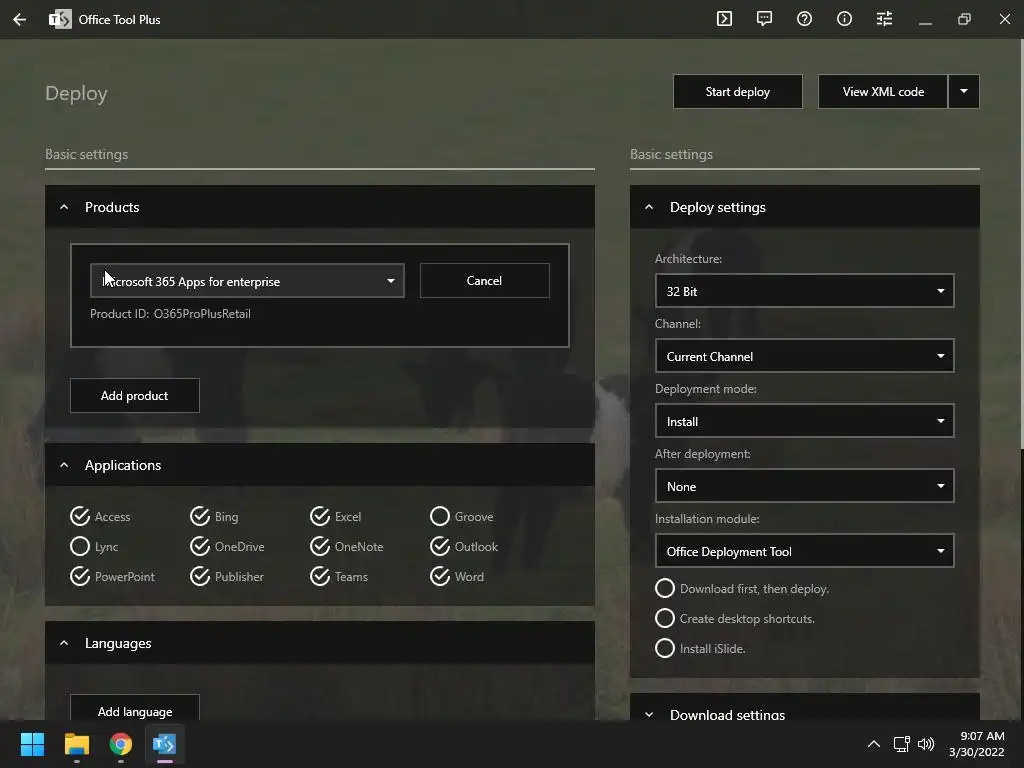
Task: Uncheck the OneNote application
Action: (x=347, y=547)
